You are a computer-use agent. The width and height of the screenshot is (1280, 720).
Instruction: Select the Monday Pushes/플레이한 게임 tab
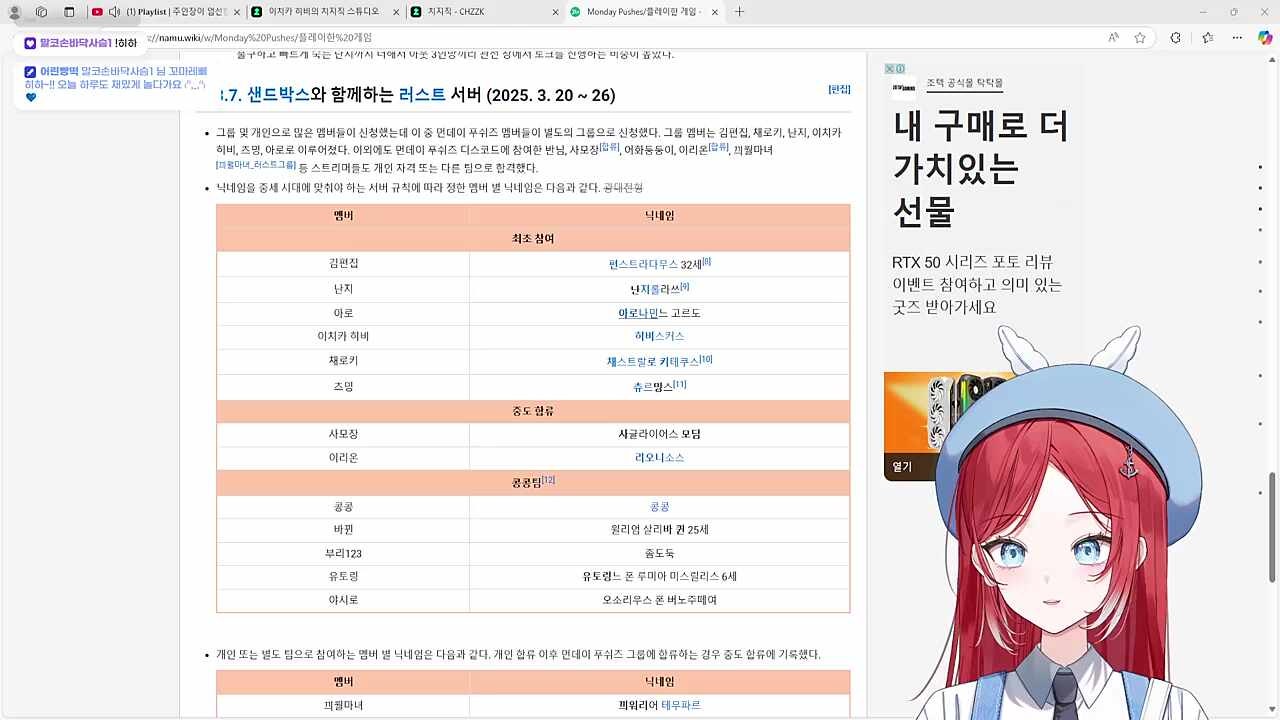coord(645,12)
